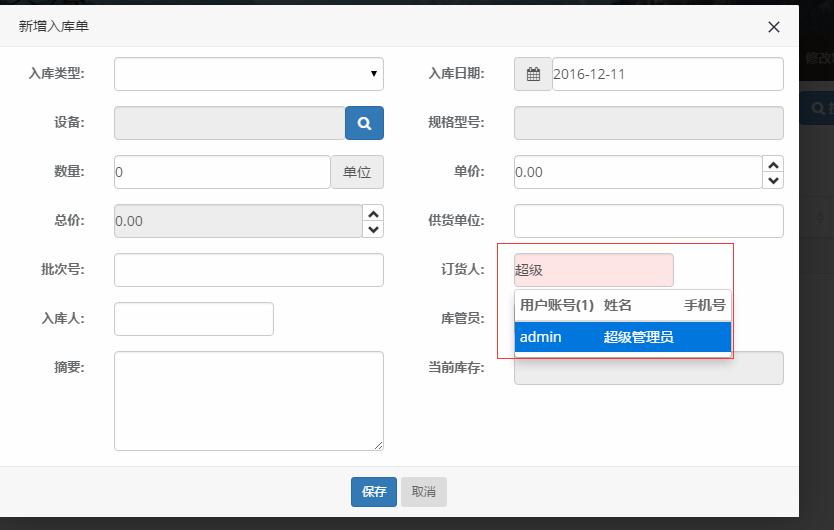Click into the 批次号 input box

click(x=248, y=270)
